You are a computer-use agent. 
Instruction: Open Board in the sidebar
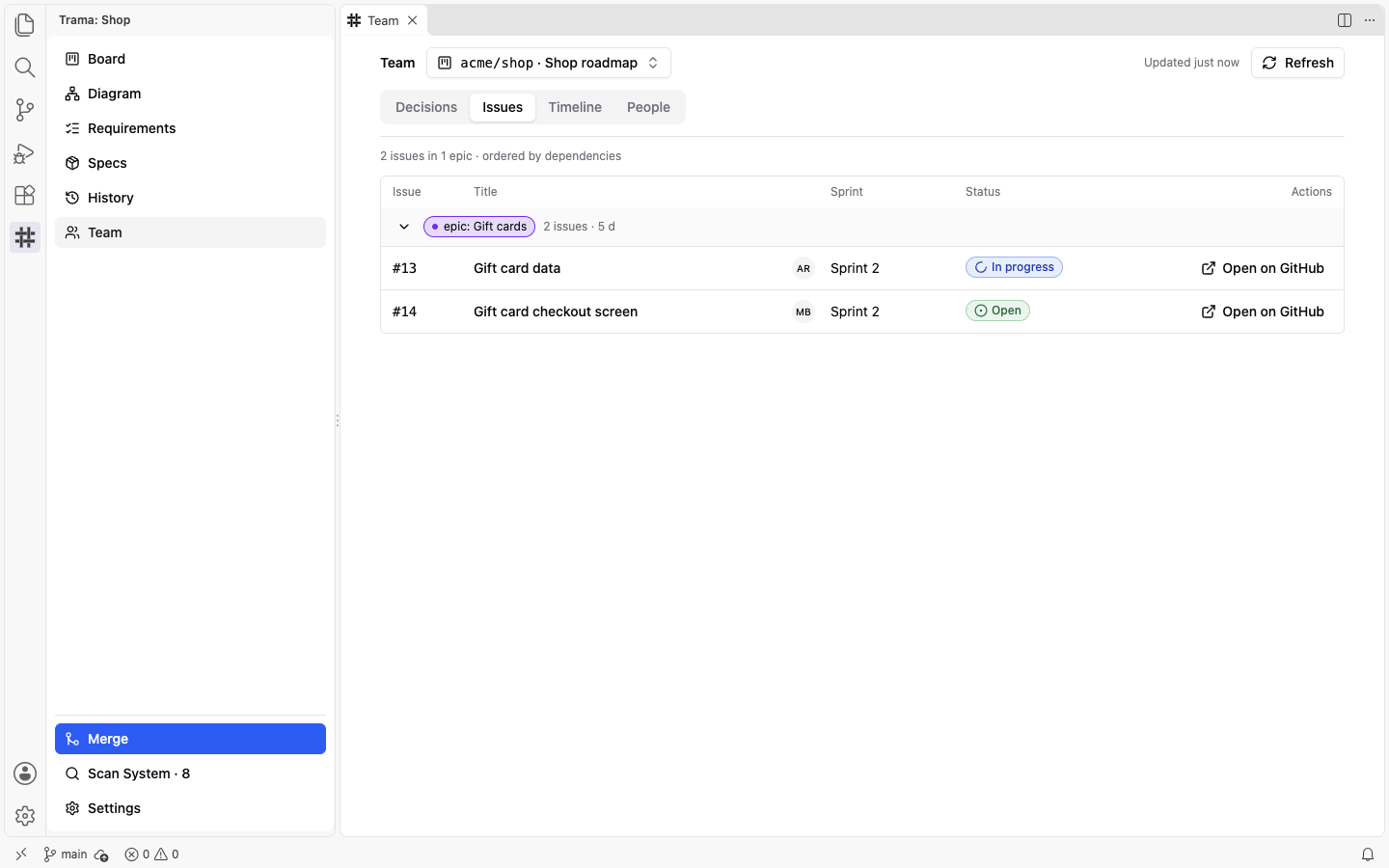click(x=191, y=59)
